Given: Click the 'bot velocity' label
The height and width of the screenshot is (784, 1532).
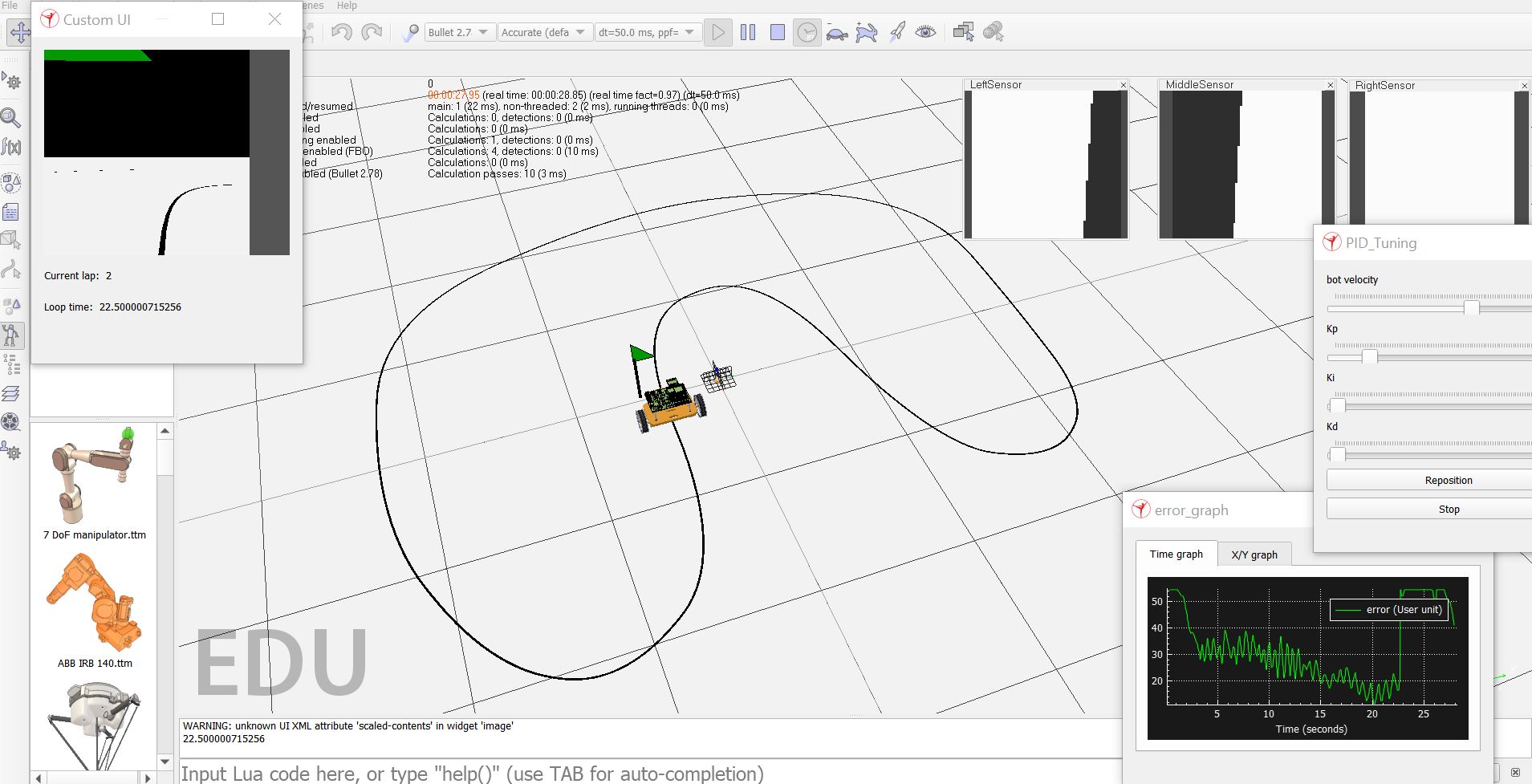Looking at the screenshot, I should (1352, 279).
